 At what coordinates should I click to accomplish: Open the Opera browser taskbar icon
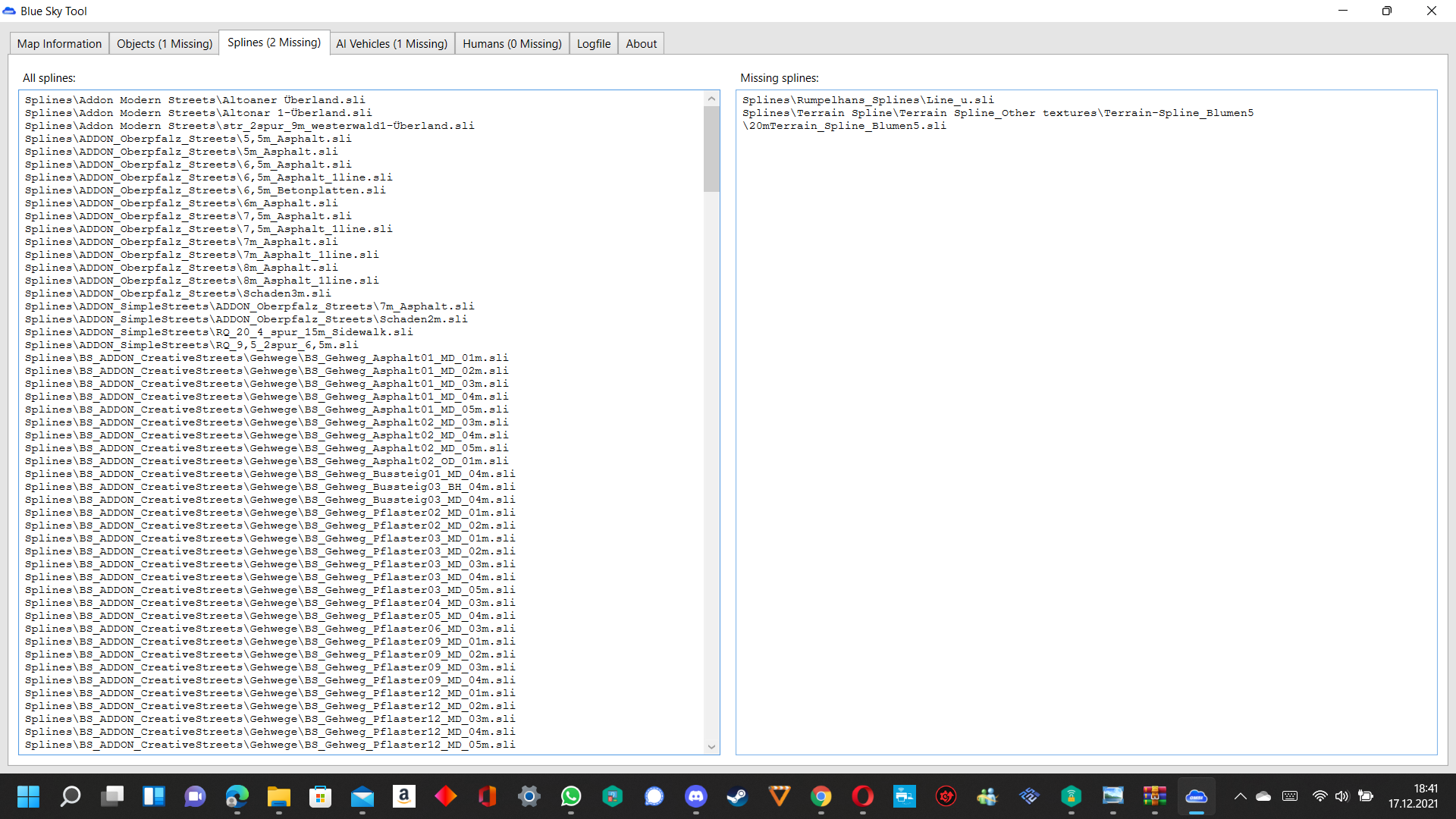point(862,796)
